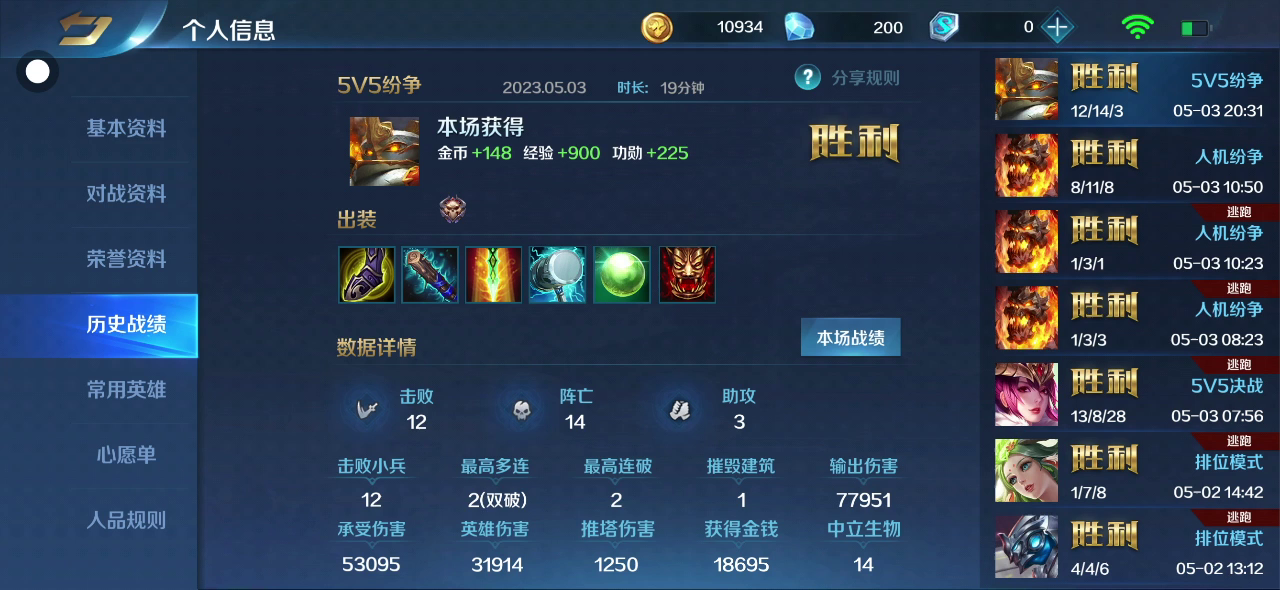The height and width of the screenshot is (590, 1280).
Task: Select the green orb equipment item
Action: click(x=622, y=275)
